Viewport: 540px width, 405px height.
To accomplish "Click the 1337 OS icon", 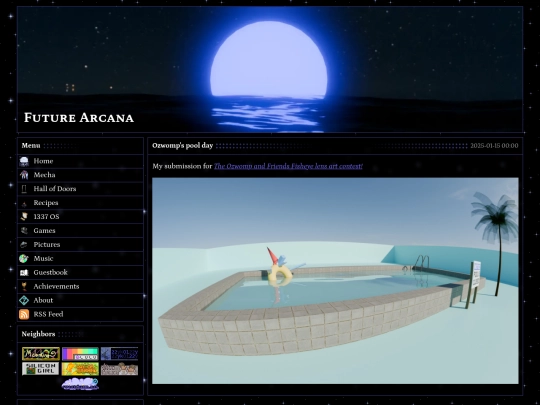I will 24,217.
